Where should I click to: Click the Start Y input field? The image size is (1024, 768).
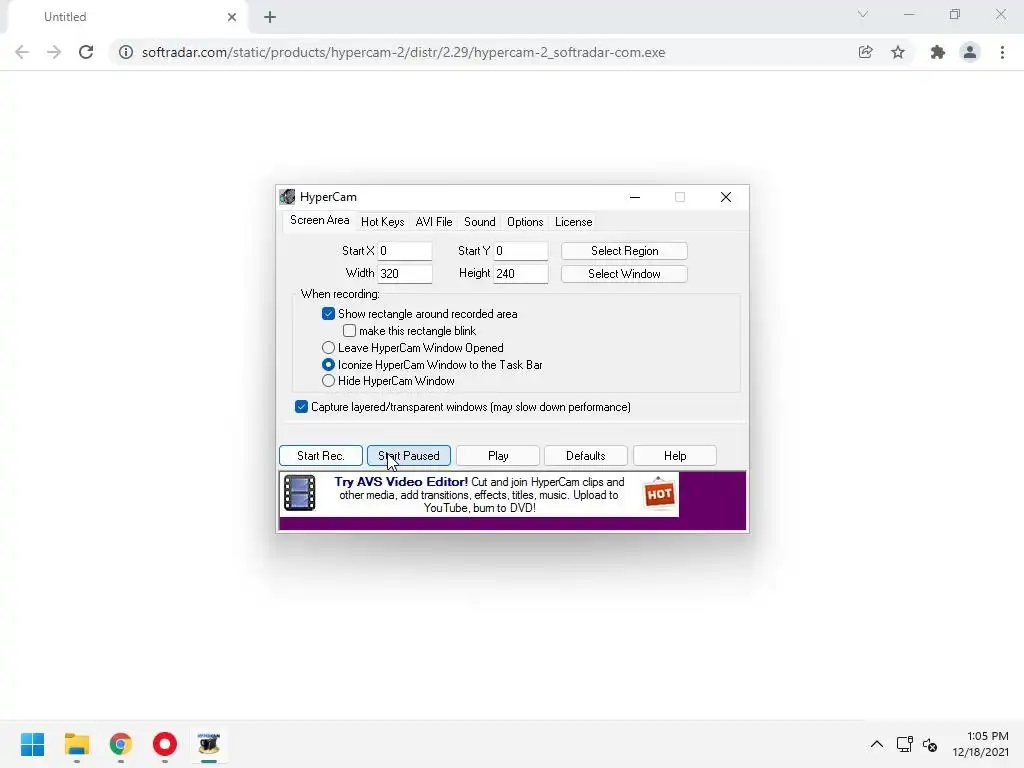[x=520, y=251]
